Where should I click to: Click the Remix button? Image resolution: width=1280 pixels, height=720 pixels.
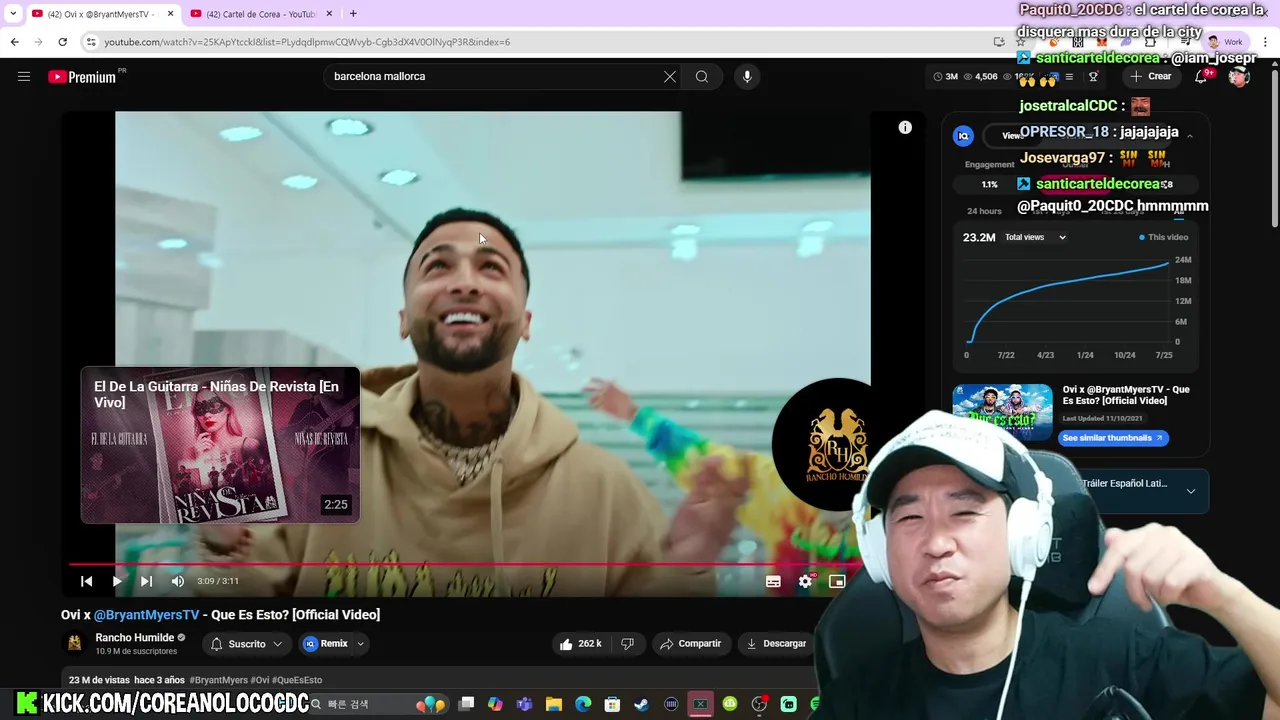coord(326,644)
